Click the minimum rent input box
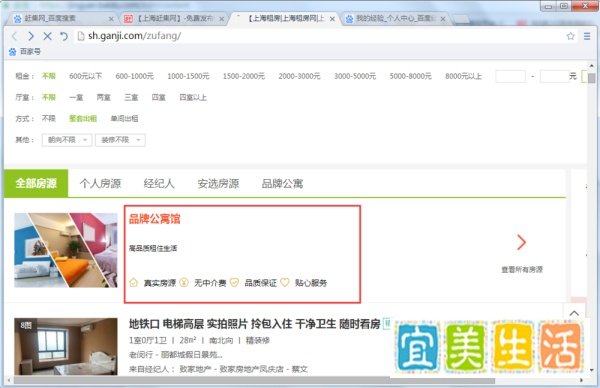This screenshot has width=600, height=388. [x=510, y=76]
